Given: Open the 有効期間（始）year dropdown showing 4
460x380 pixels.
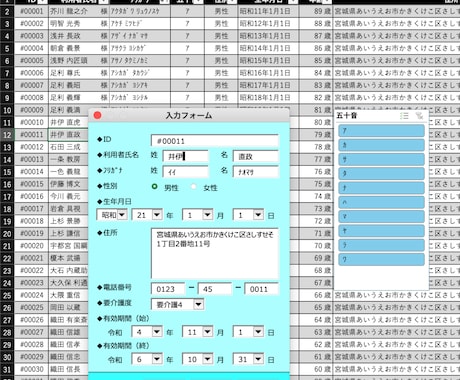Looking at the screenshot, I should tap(157, 332).
